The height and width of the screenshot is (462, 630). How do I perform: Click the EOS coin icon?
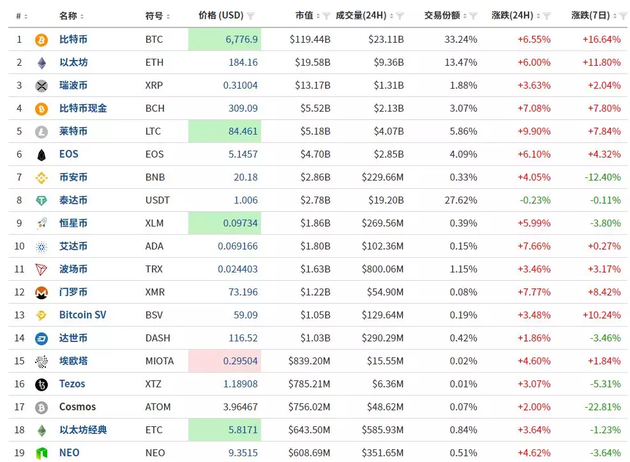pos(41,155)
